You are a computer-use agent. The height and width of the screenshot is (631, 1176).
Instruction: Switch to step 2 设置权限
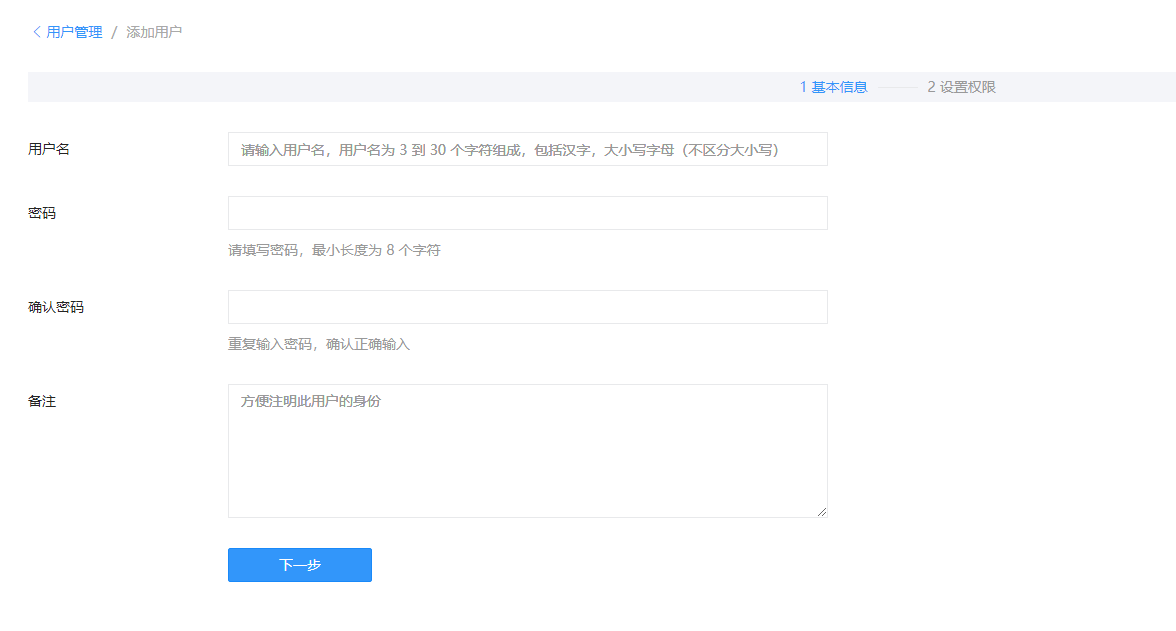961,87
